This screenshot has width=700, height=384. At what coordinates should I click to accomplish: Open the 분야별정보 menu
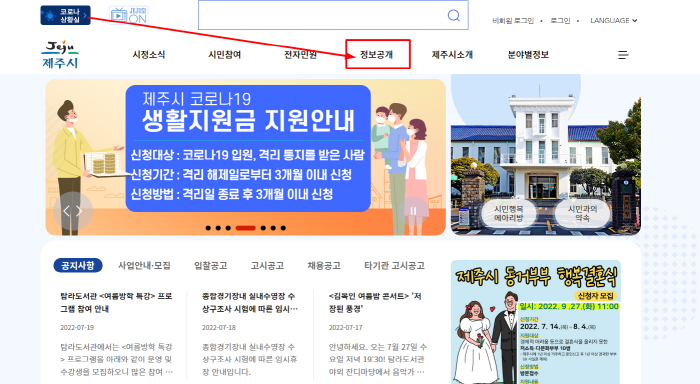(x=528, y=54)
